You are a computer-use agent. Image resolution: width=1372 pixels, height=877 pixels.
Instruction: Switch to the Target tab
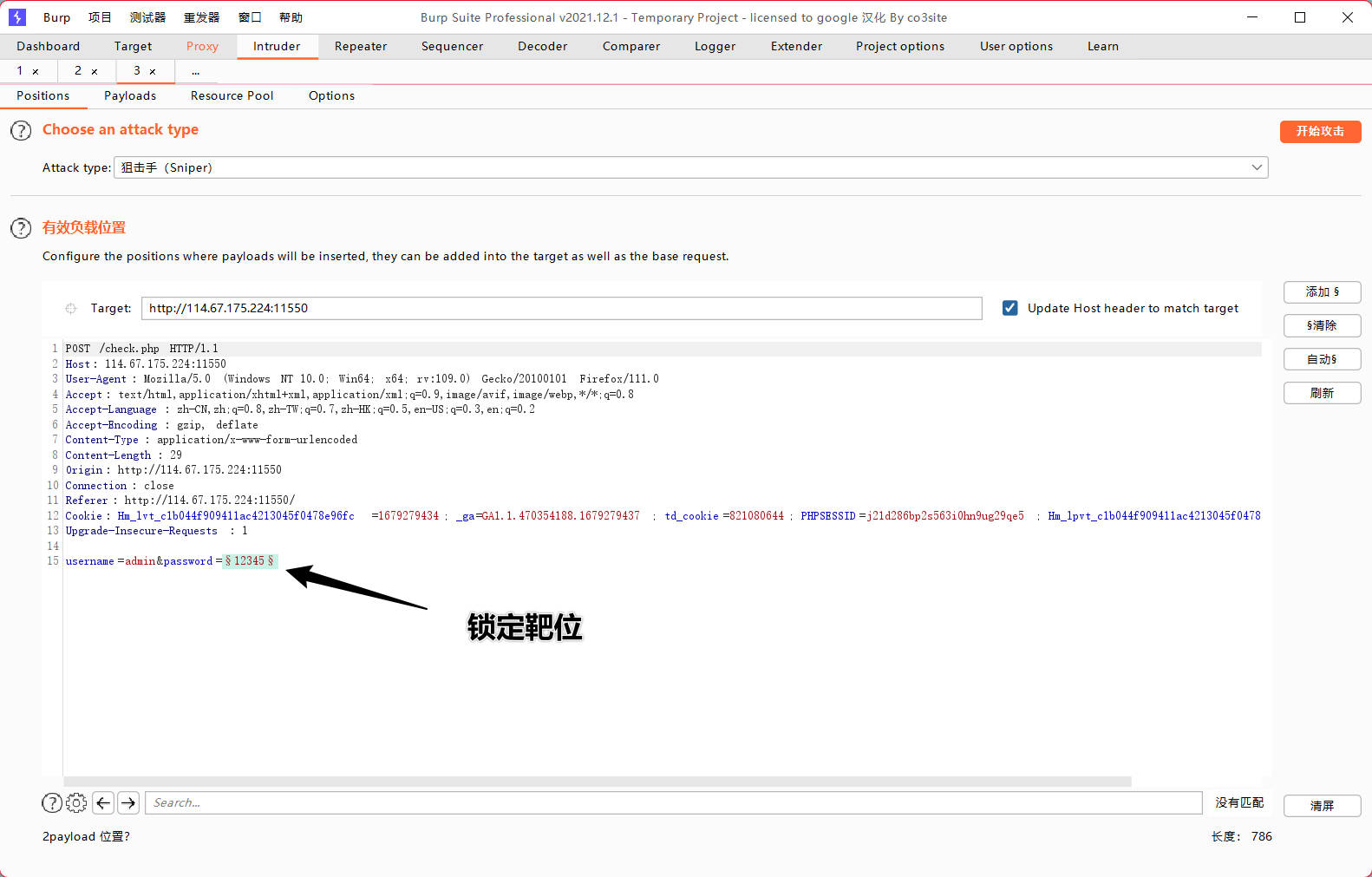133,46
